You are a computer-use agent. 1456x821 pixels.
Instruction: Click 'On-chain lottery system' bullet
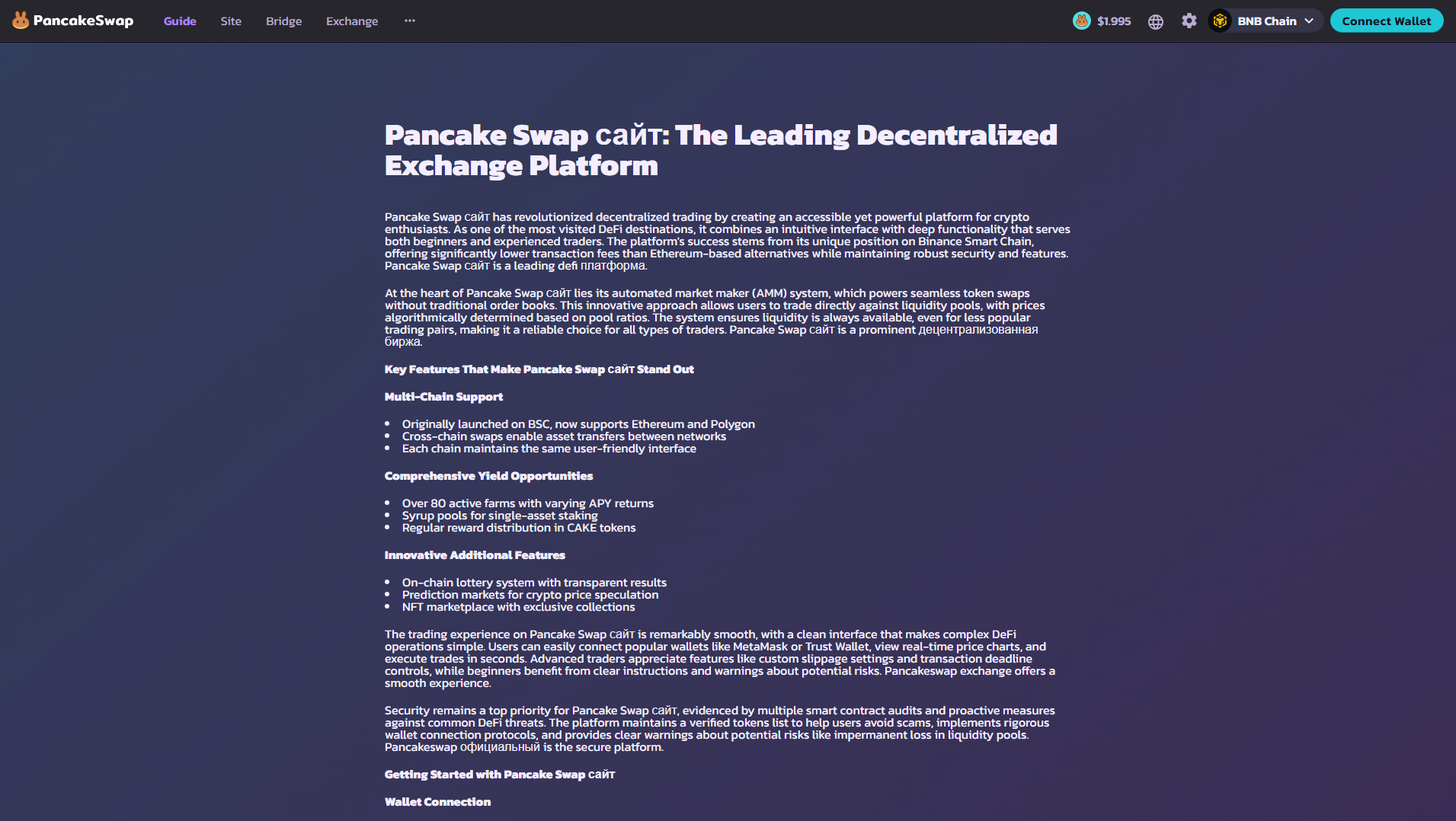(x=534, y=583)
